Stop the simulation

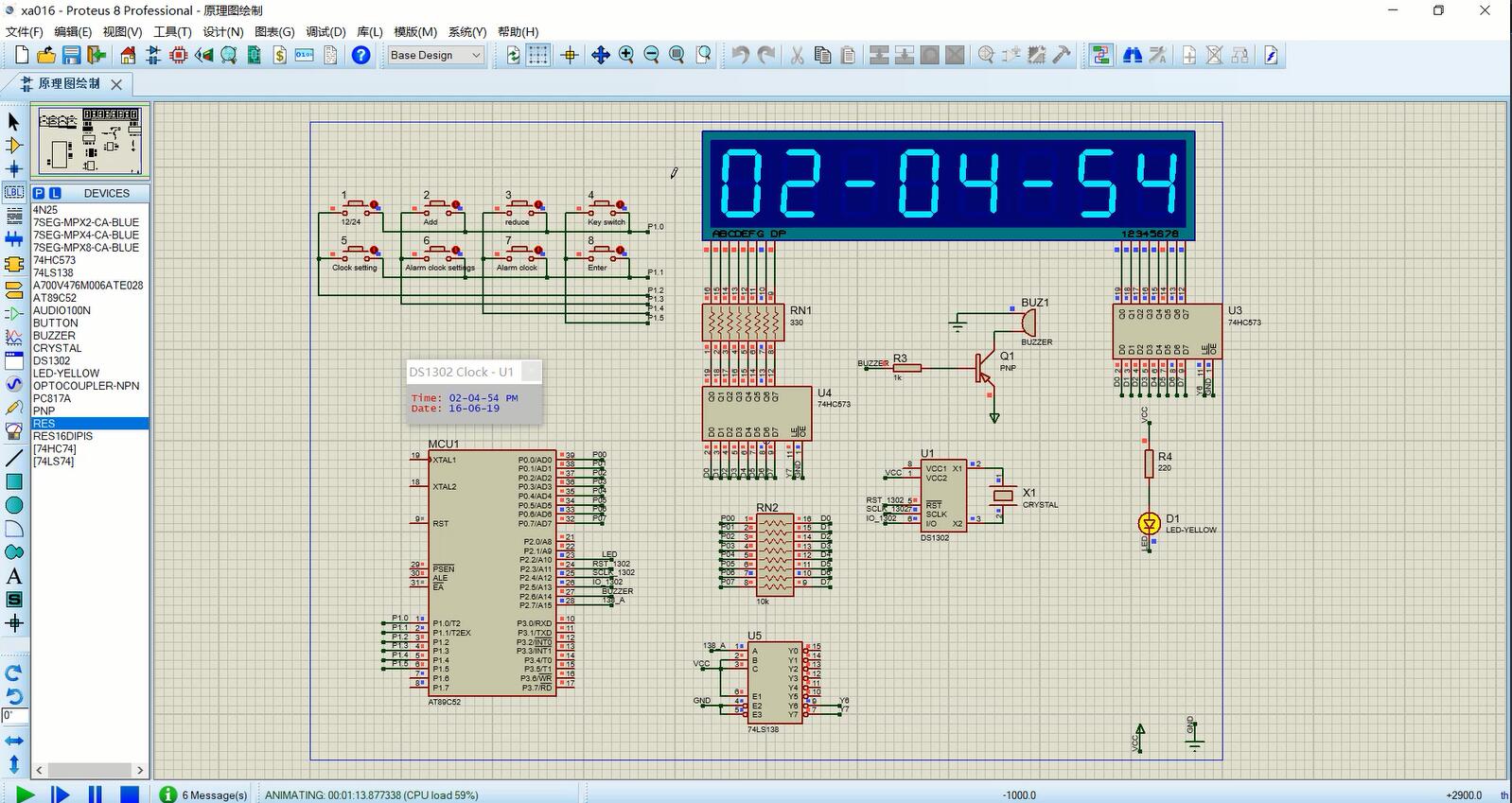click(130, 794)
